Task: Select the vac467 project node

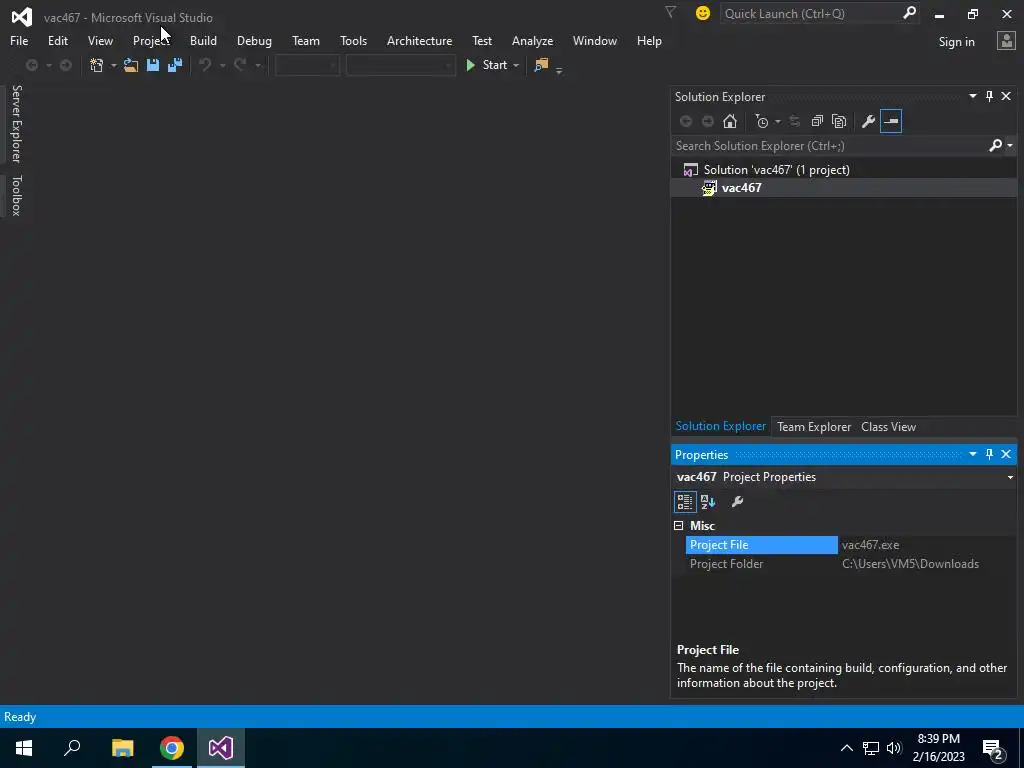Action: (x=741, y=188)
